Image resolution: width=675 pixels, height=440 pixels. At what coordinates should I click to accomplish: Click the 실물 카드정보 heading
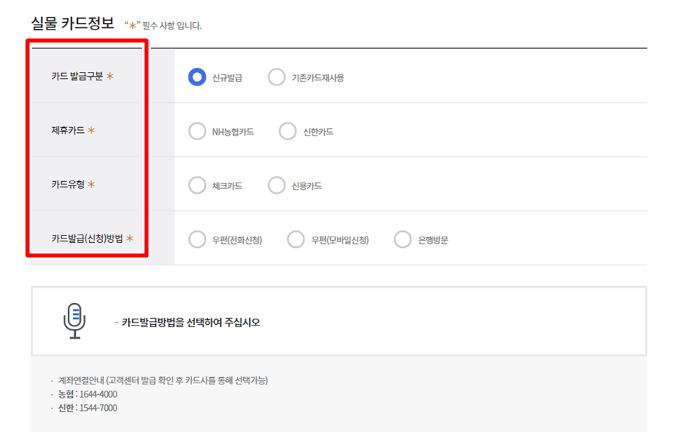click(x=72, y=23)
